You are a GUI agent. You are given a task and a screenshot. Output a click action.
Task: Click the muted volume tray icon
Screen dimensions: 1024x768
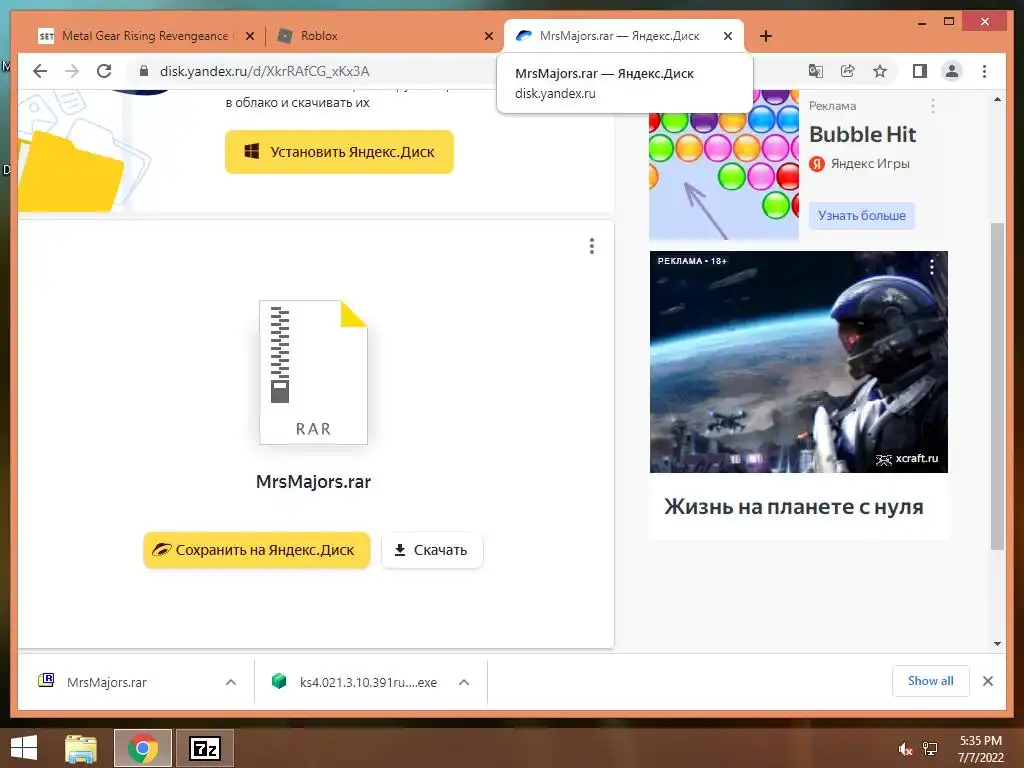pyautogui.click(x=905, y=749)
